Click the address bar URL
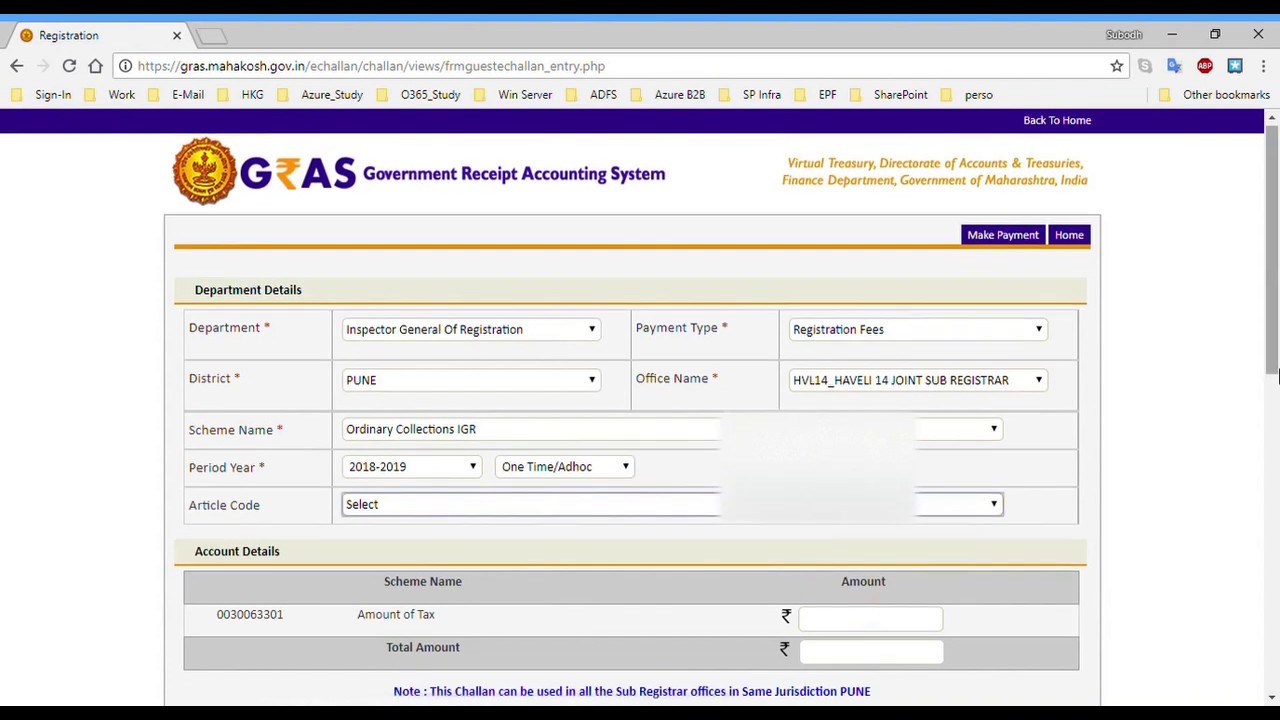This screenshot has height=720, width=1280. click(x=371, y=66)
